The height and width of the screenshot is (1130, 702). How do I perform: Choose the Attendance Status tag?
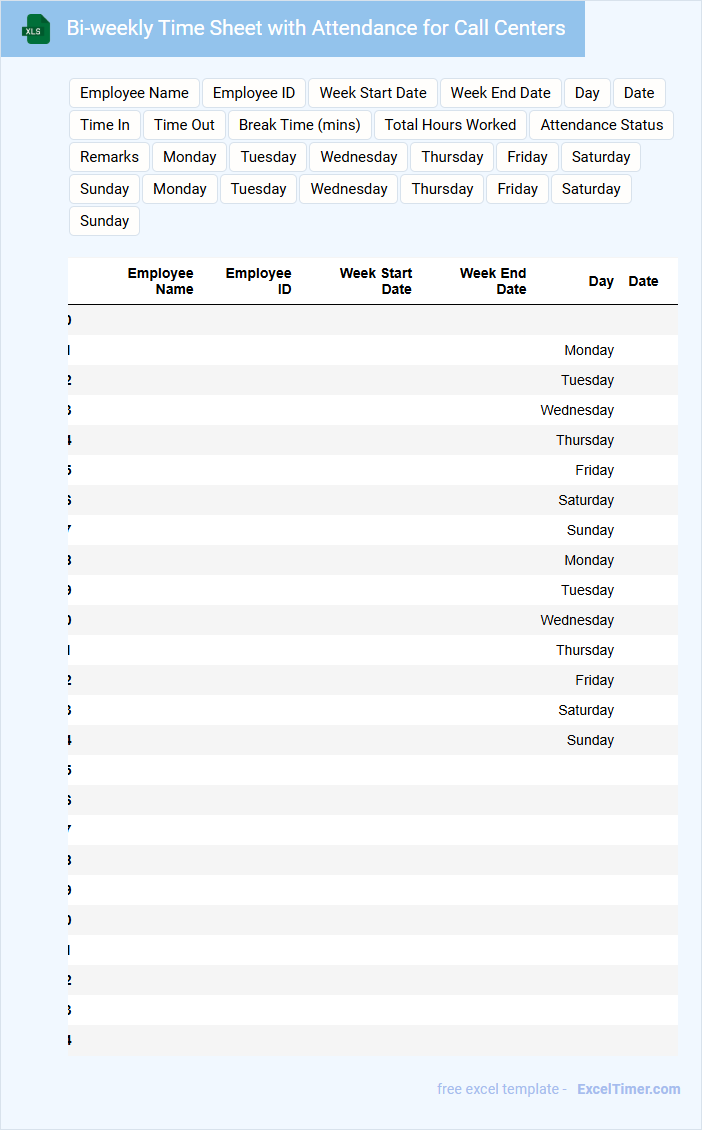[x=602, y=125]
